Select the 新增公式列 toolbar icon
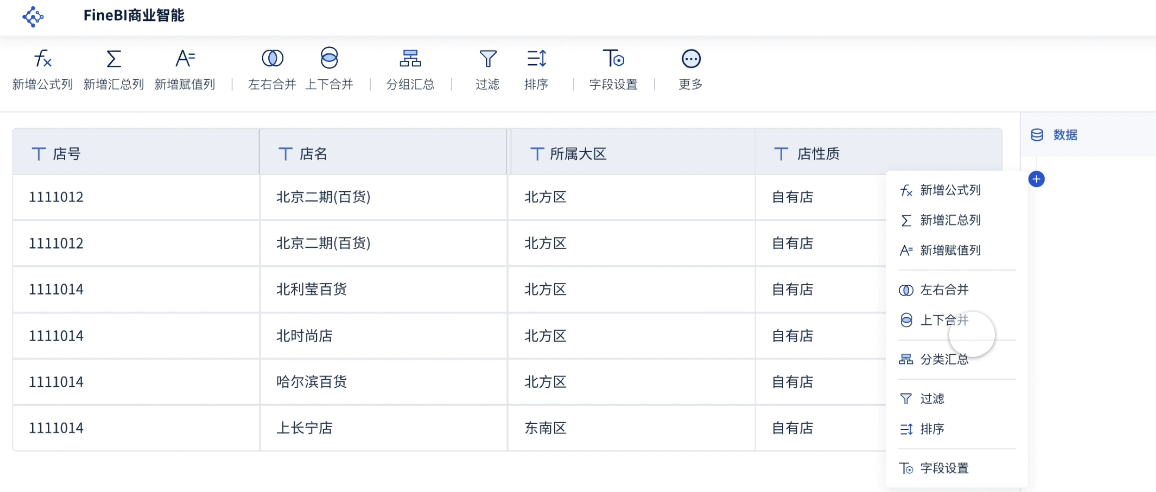 point(42,58)
